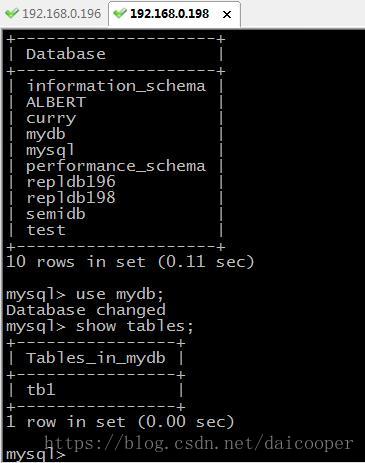The image size is (365, 463).
Task: Select the 192.168.0.198 session tab
Action: [174, 14]
